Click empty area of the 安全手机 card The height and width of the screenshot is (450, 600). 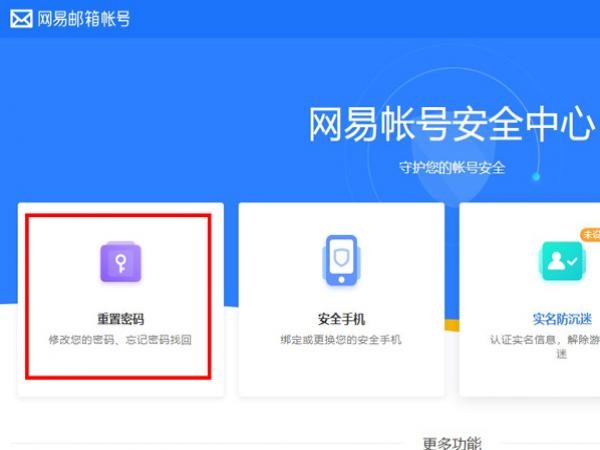click(x=341, y=371)
